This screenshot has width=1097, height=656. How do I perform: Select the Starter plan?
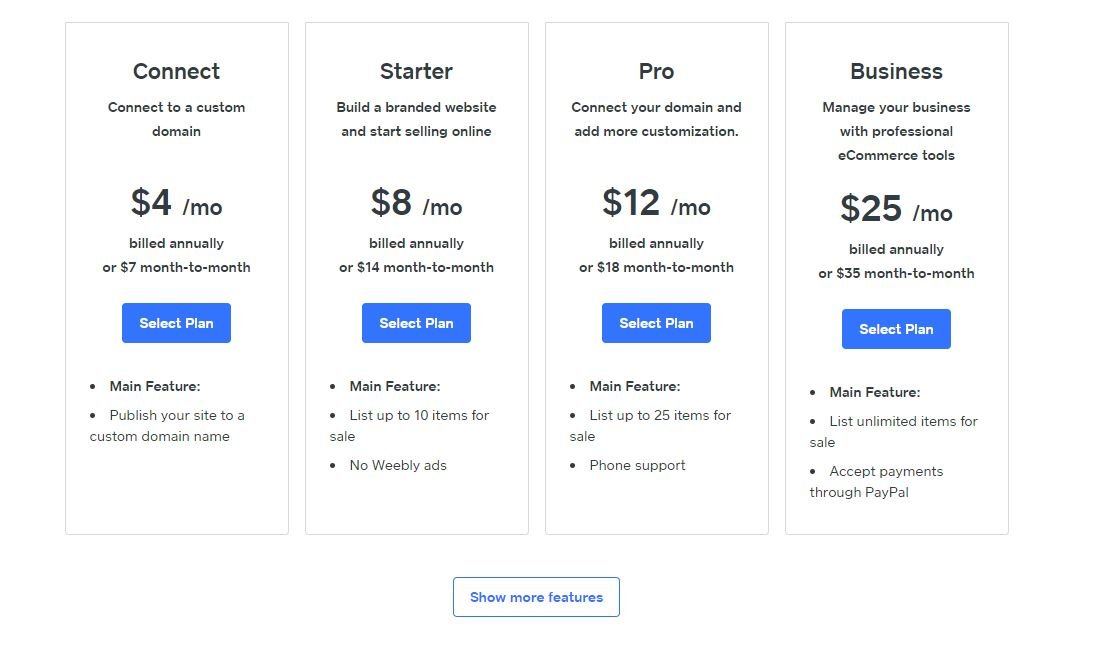point(416,323)
